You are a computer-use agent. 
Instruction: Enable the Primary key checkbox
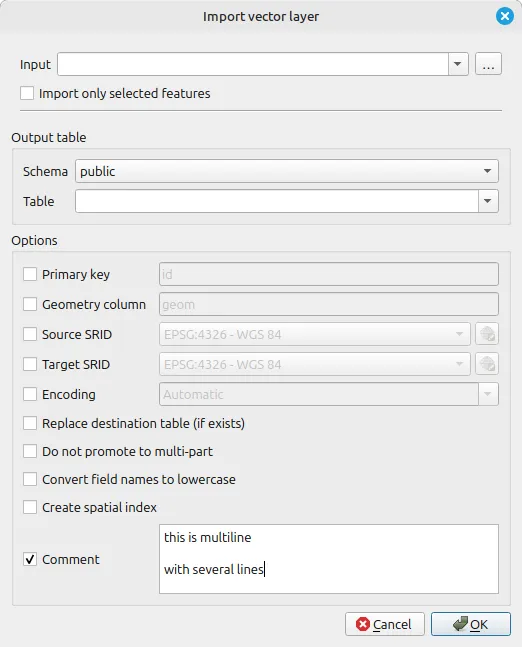point(30,274)
